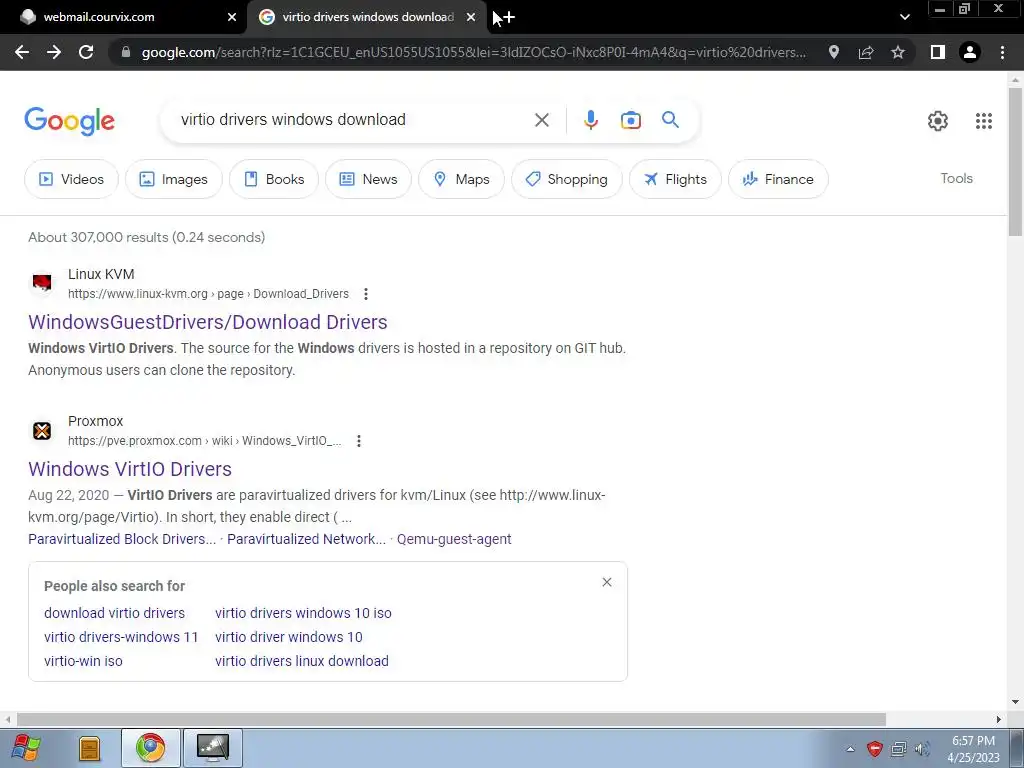Image resolution: width=1024 pixels, height=768 pixels.
Task: Open Google apps grid
Action: point(984,121)
